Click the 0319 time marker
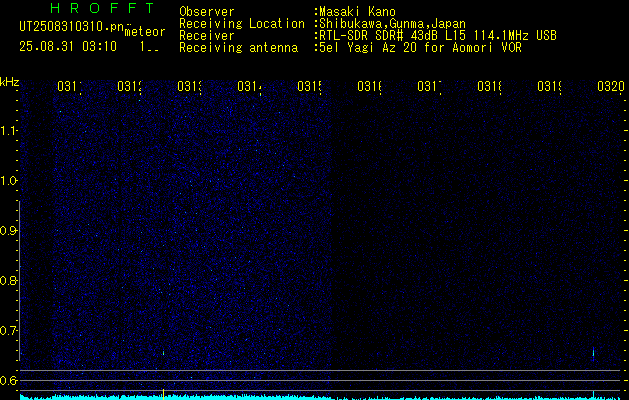The image size is (629, 400). pyautogui.click(x=550, y=86)
